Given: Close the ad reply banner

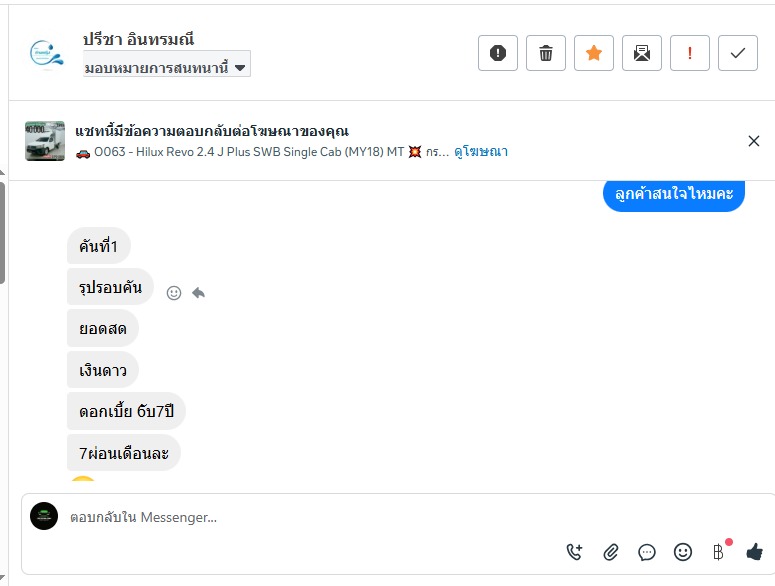Looking at the screenshot, I should tap(754, 141).
